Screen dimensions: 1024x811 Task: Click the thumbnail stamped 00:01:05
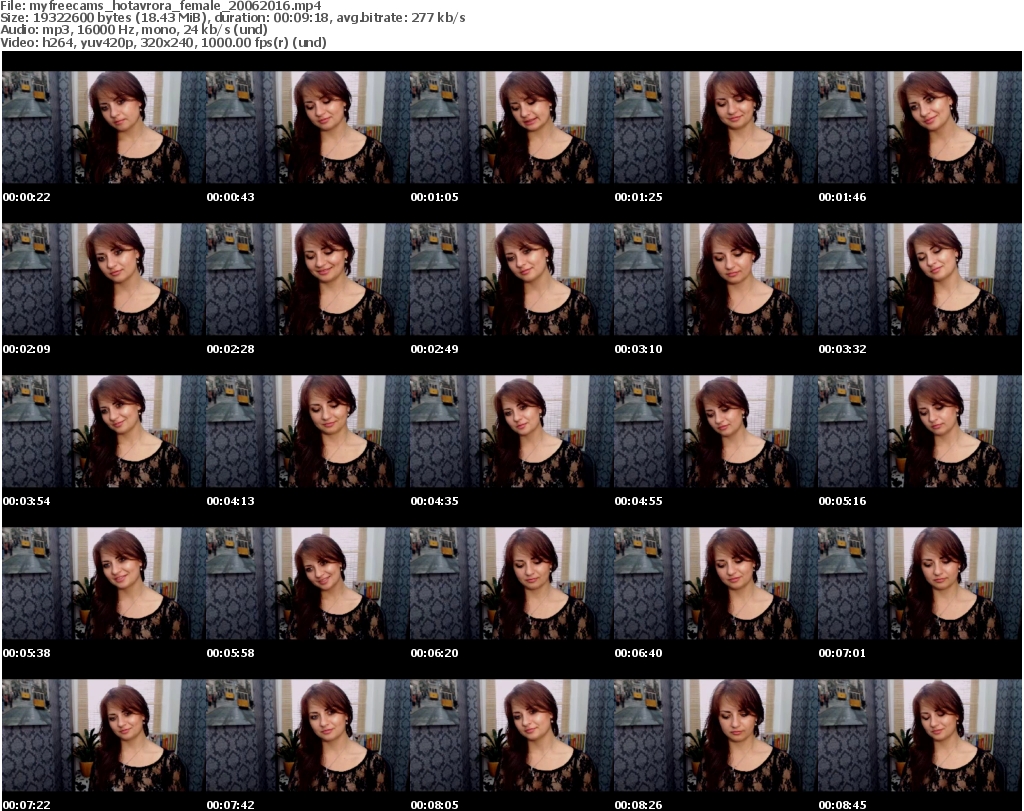click(512, 127)
